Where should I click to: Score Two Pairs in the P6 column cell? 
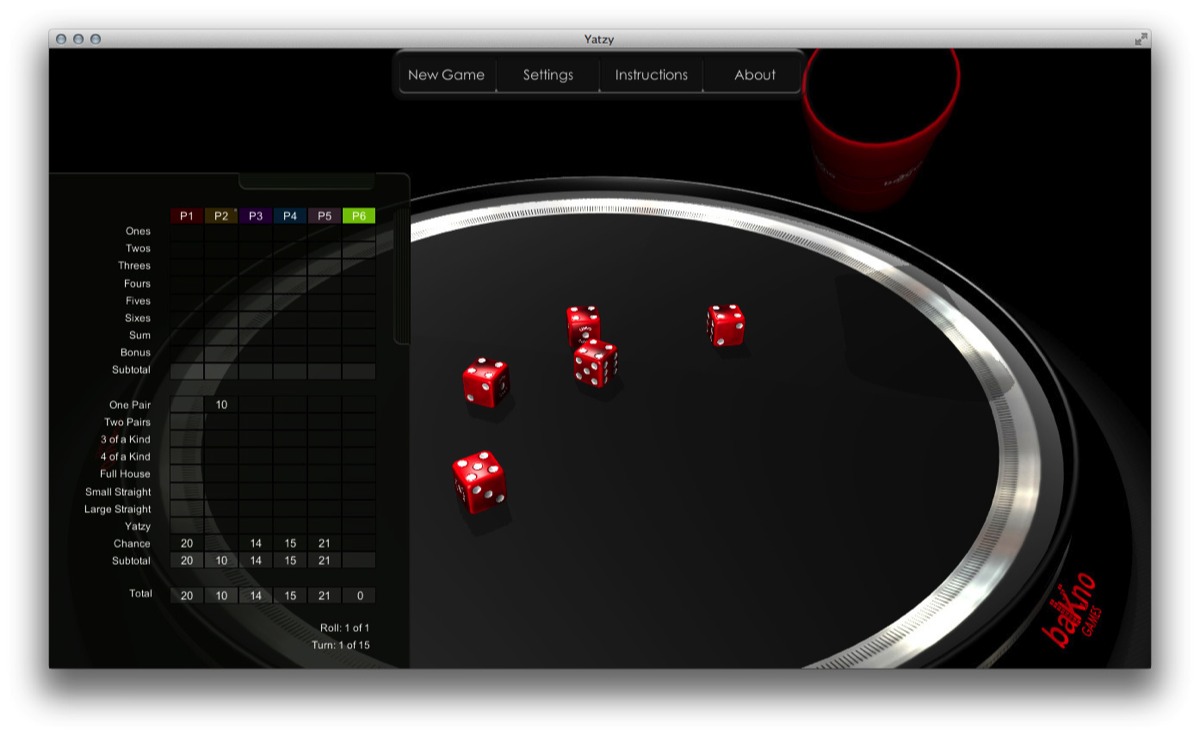click(359, 422)
